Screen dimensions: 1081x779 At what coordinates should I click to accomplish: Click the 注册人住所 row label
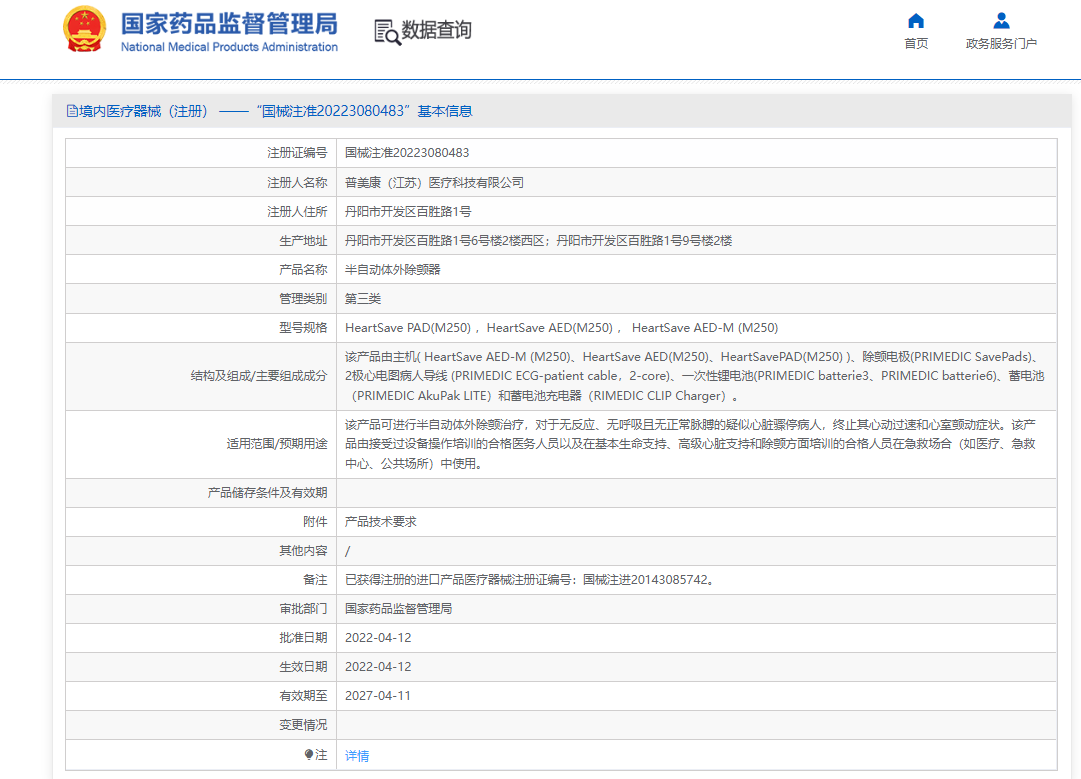(x=297, y=212)
